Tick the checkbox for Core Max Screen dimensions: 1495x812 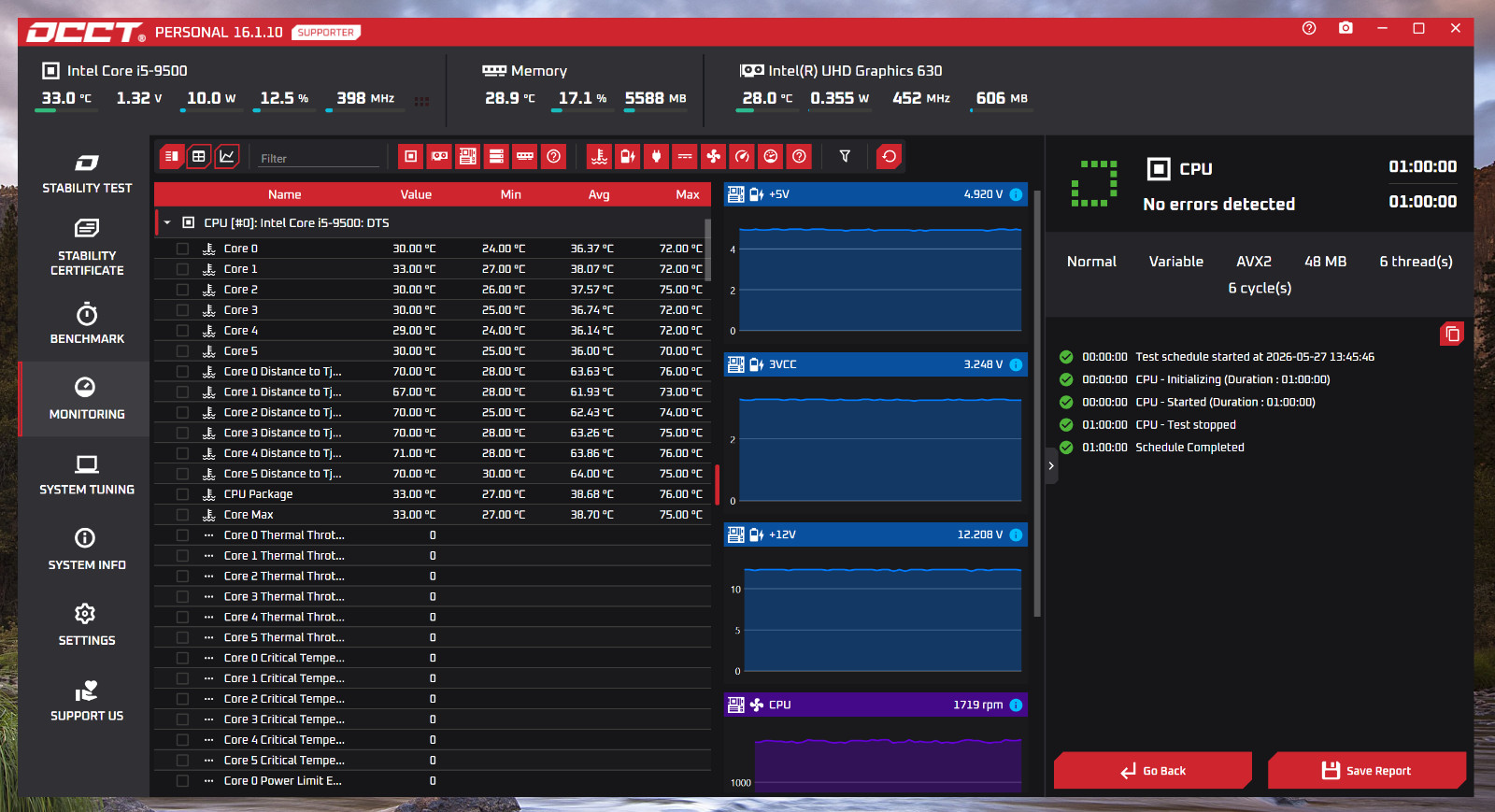point(182,515)
